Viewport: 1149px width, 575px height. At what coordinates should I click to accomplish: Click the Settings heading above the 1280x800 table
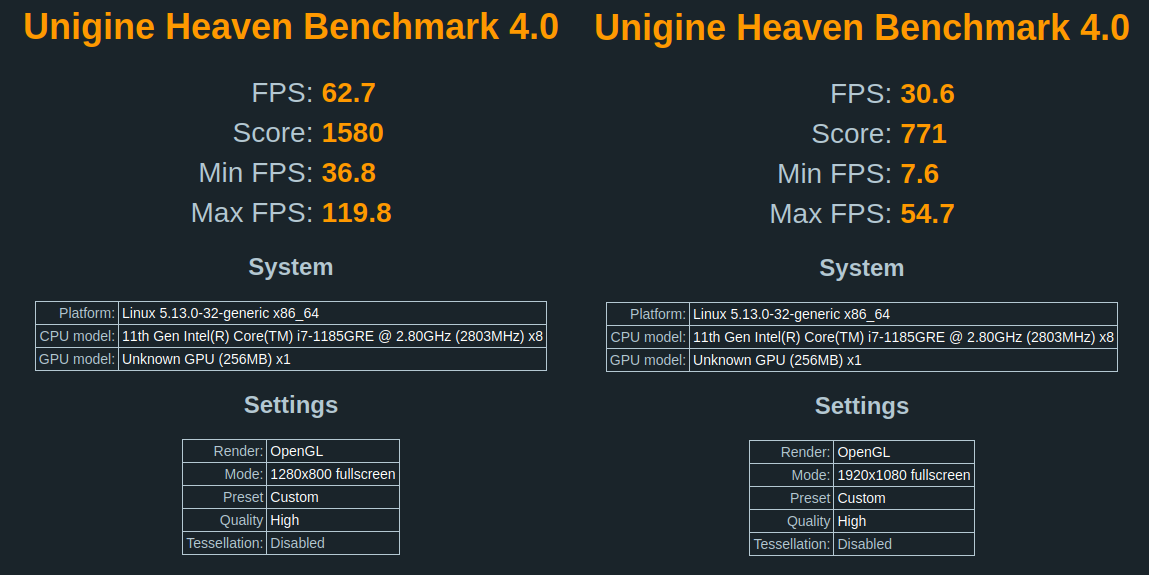(291, 404)
